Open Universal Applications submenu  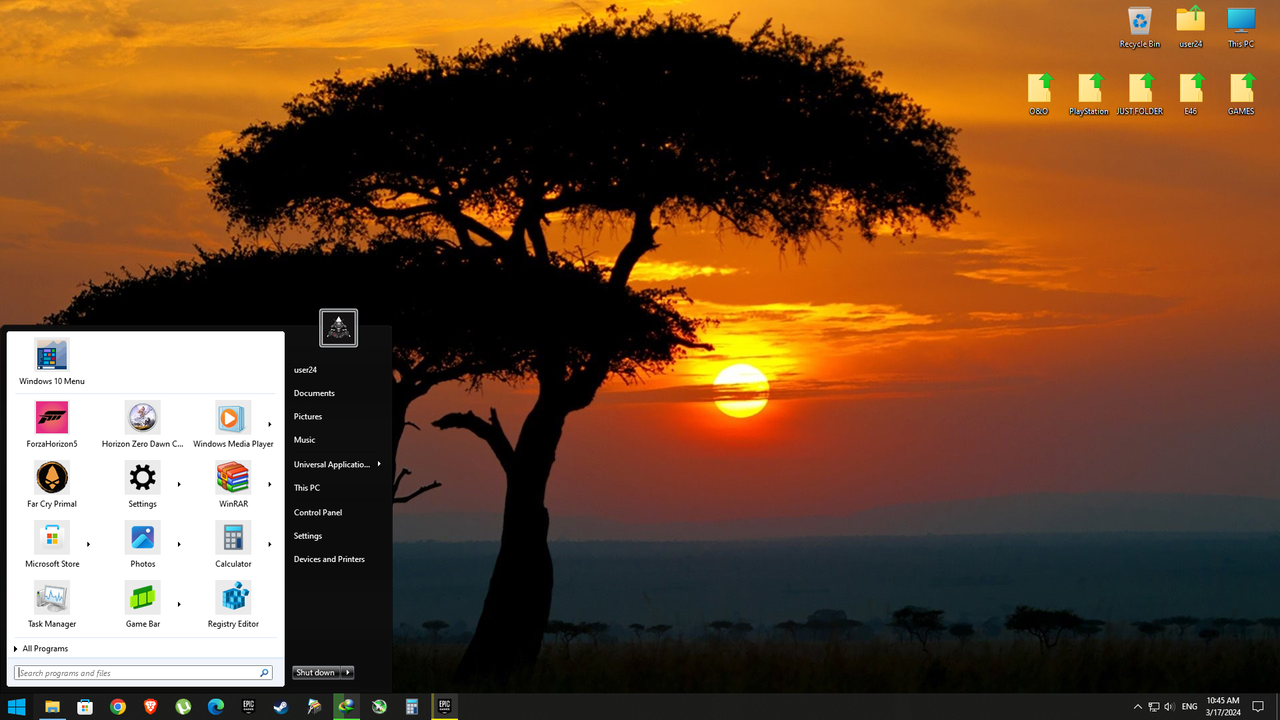[x=337, y=464]
